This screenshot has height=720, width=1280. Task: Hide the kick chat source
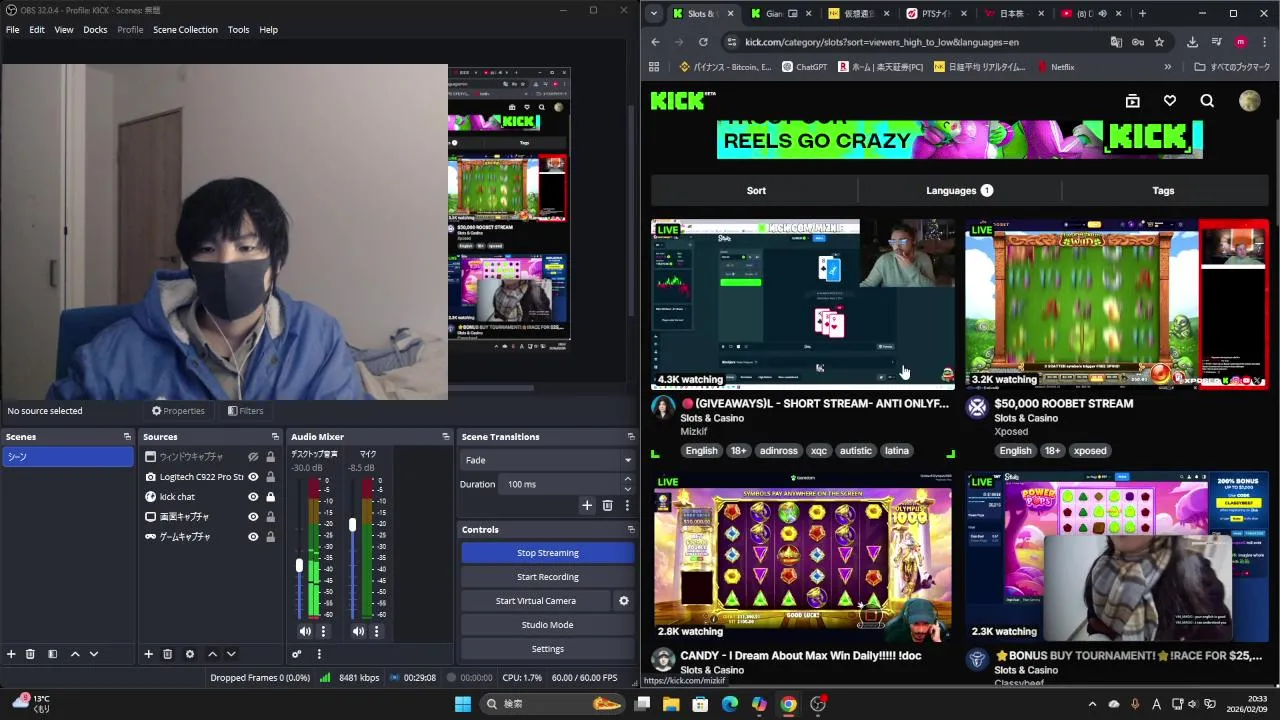tap(253, 497)
